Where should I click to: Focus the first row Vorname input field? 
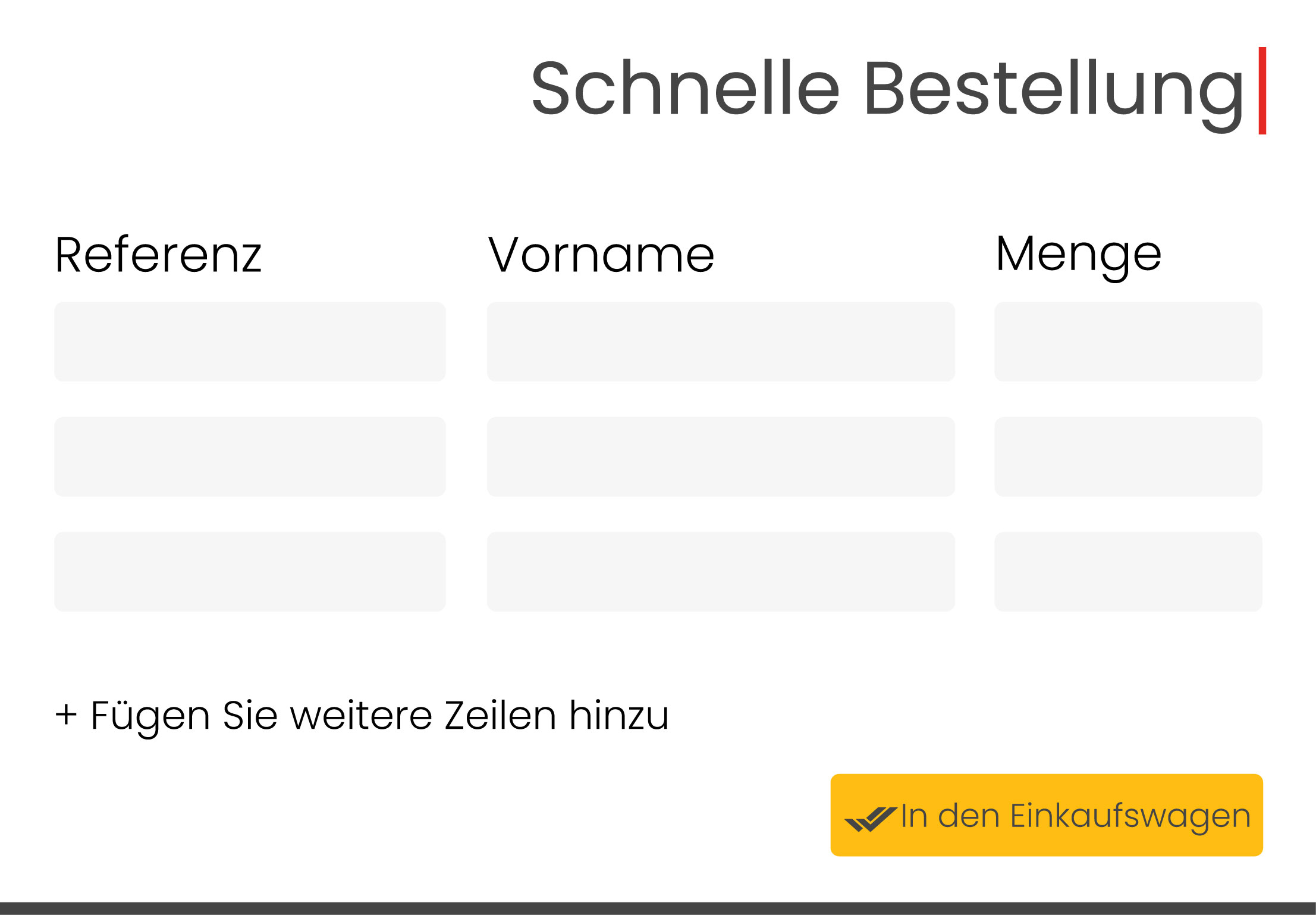[x=721, y=341]
